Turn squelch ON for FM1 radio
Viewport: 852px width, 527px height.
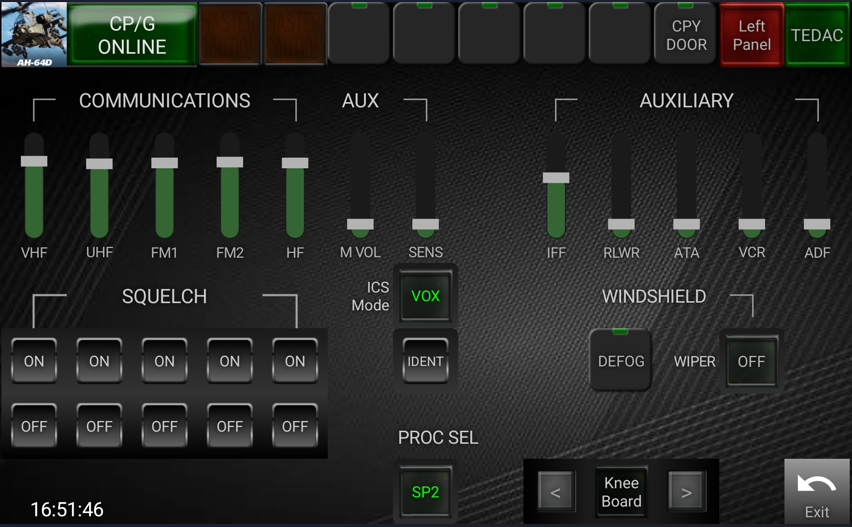[x=164, y=361]
